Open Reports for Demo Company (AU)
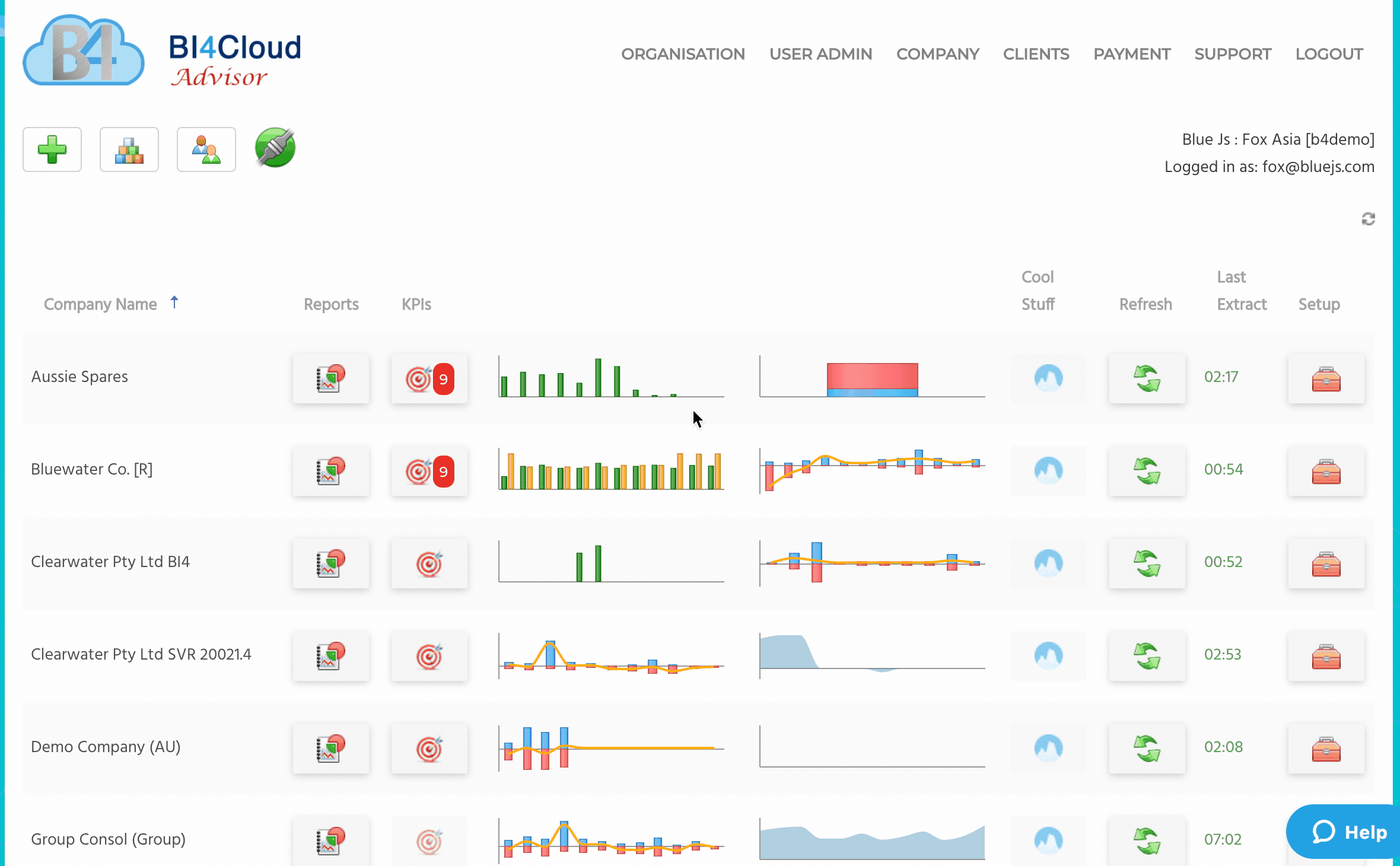1400x866 pixels. click(331, 749)
